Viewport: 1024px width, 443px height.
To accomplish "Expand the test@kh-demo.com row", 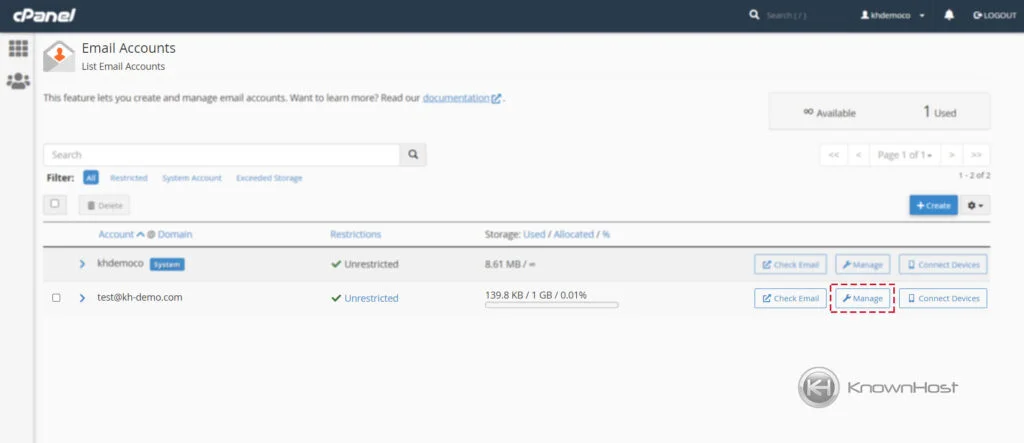I will [x=82, y=298].
